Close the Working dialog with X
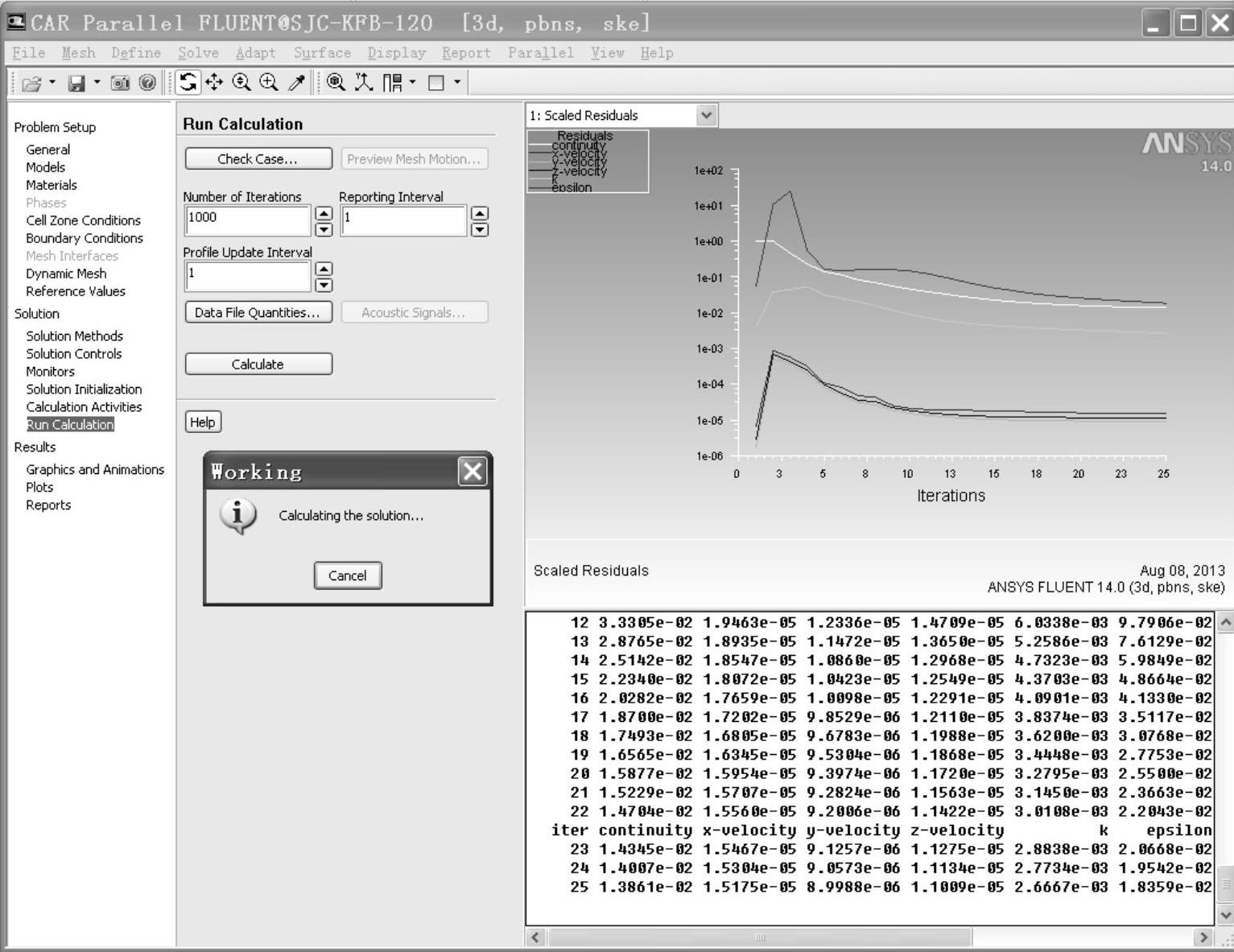1234x952 pixels. [x=473, y=471]
